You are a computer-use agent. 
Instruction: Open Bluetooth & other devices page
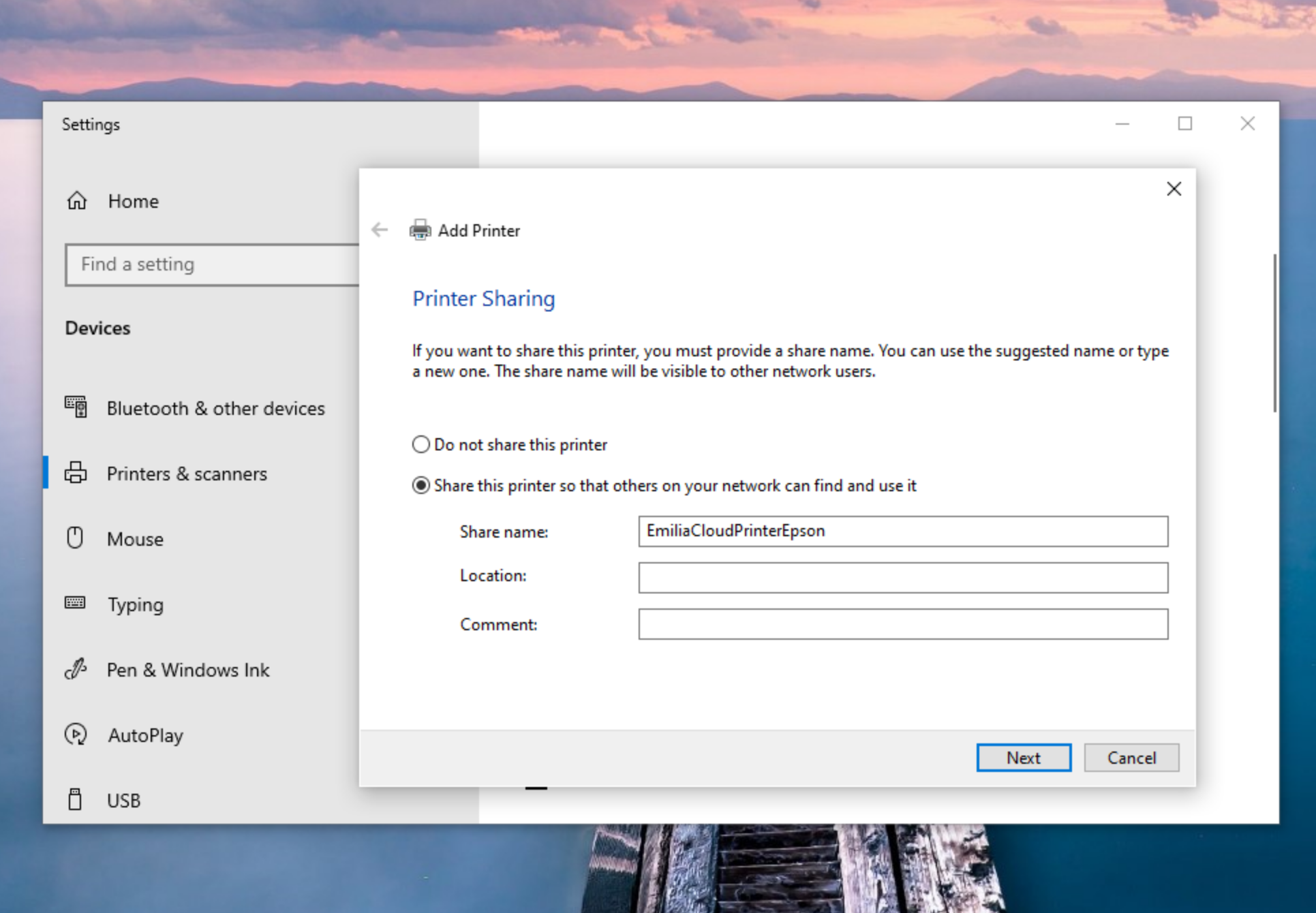(215, 408)
